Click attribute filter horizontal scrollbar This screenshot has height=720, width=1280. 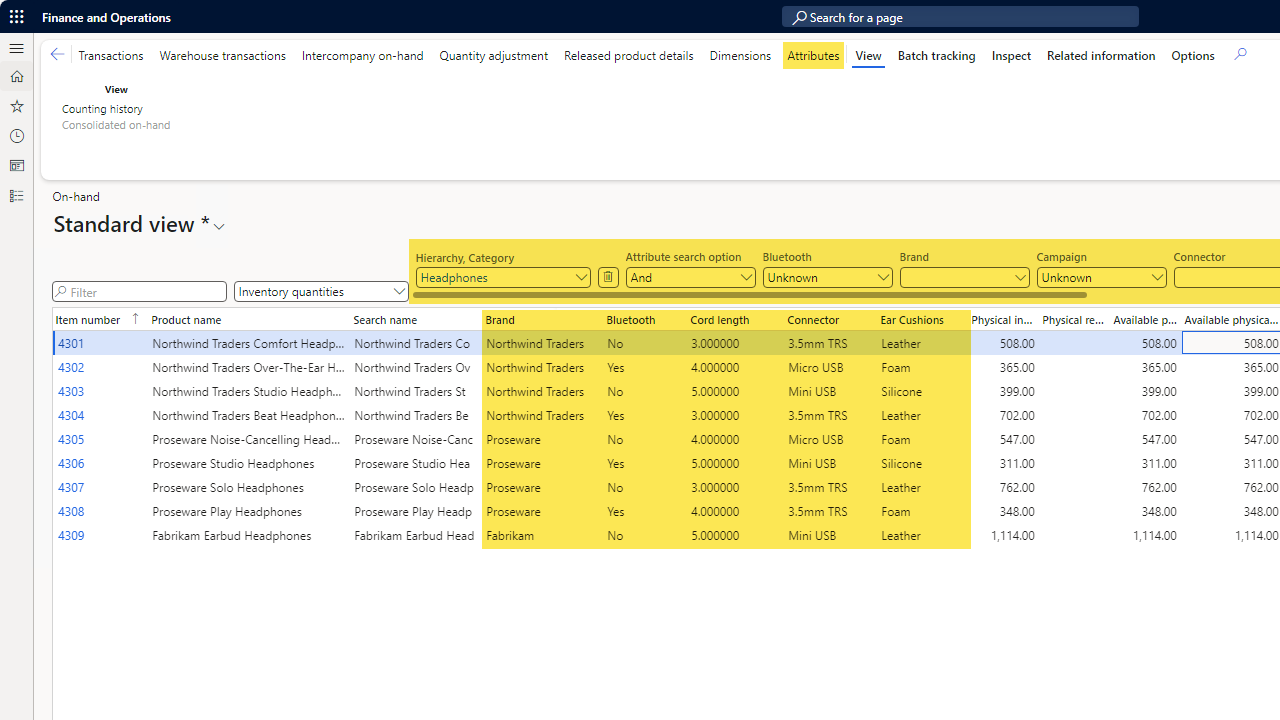click(x=749, y=295)
